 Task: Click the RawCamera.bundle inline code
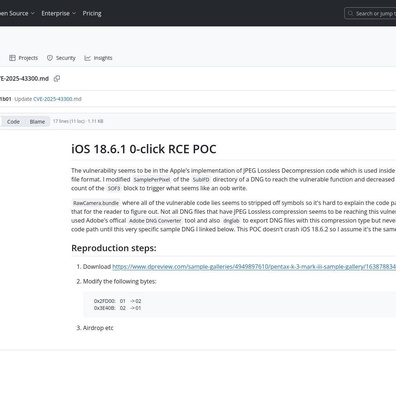[96, 203]
